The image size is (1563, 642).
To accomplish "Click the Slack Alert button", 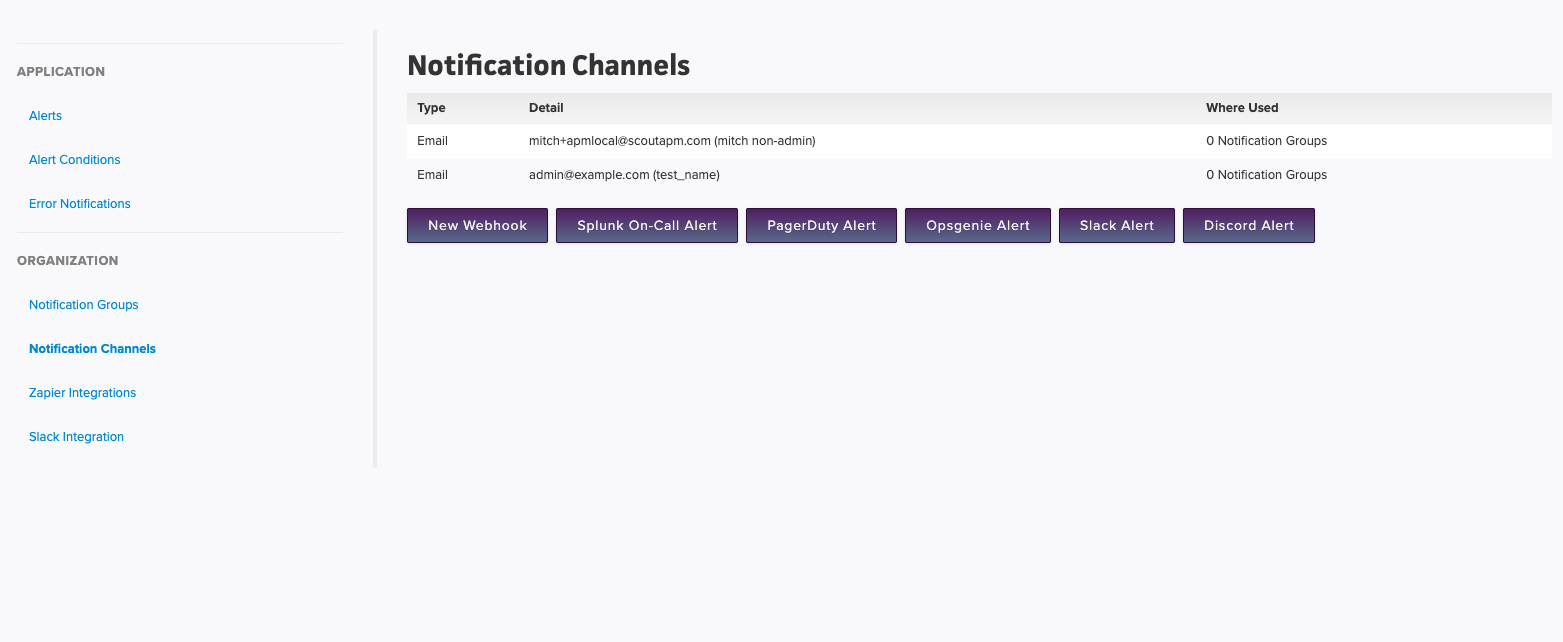I will 1117,225.
